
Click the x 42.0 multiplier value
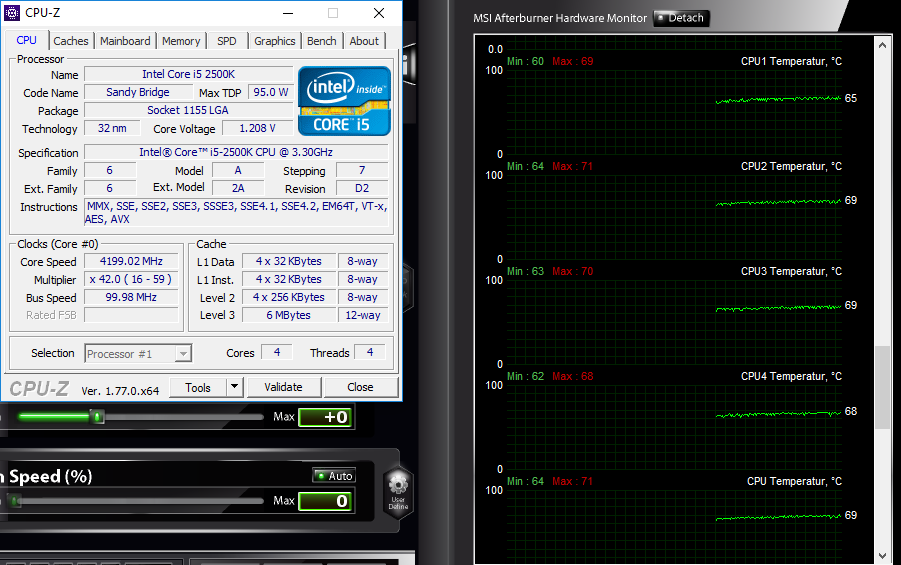tap(131, 279)
